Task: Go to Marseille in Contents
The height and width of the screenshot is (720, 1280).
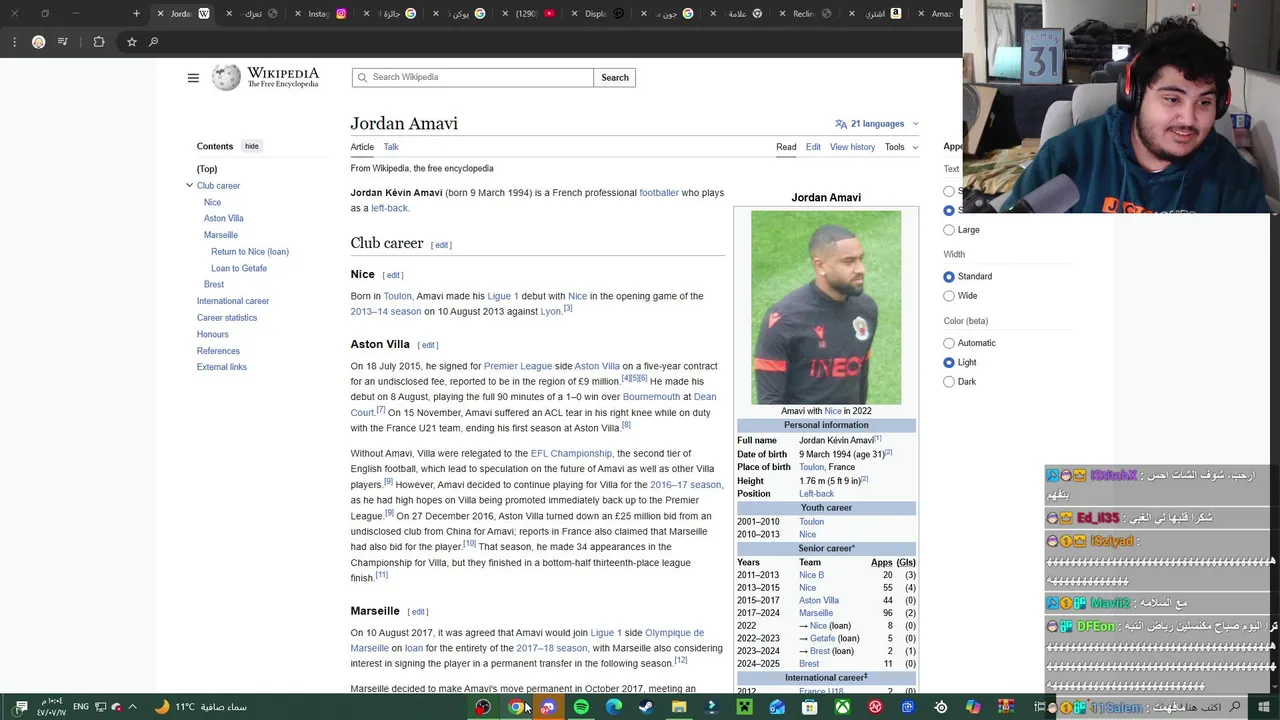Action: (x=221, y=235)
